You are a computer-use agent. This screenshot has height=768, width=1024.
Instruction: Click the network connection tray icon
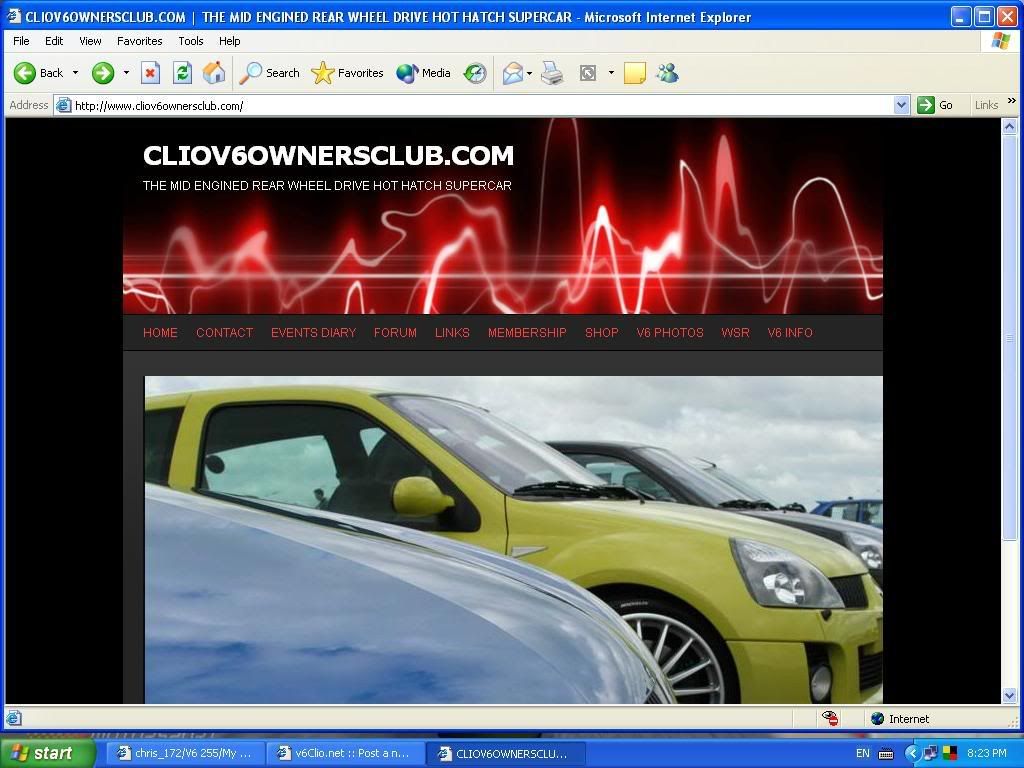(931, 753)
